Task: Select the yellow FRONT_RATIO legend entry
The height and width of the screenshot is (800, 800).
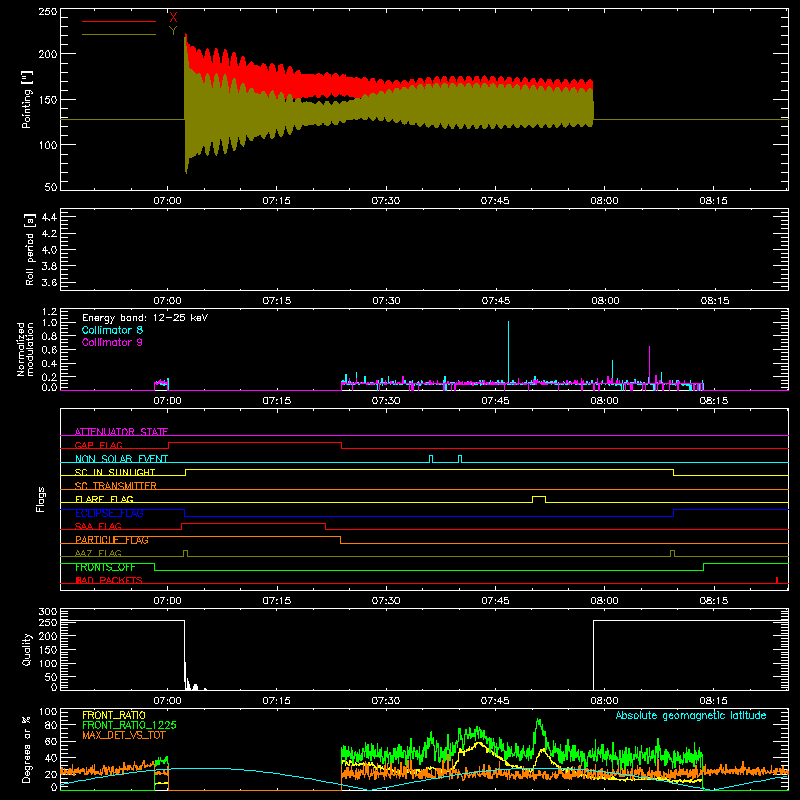Action: point(114,715)
